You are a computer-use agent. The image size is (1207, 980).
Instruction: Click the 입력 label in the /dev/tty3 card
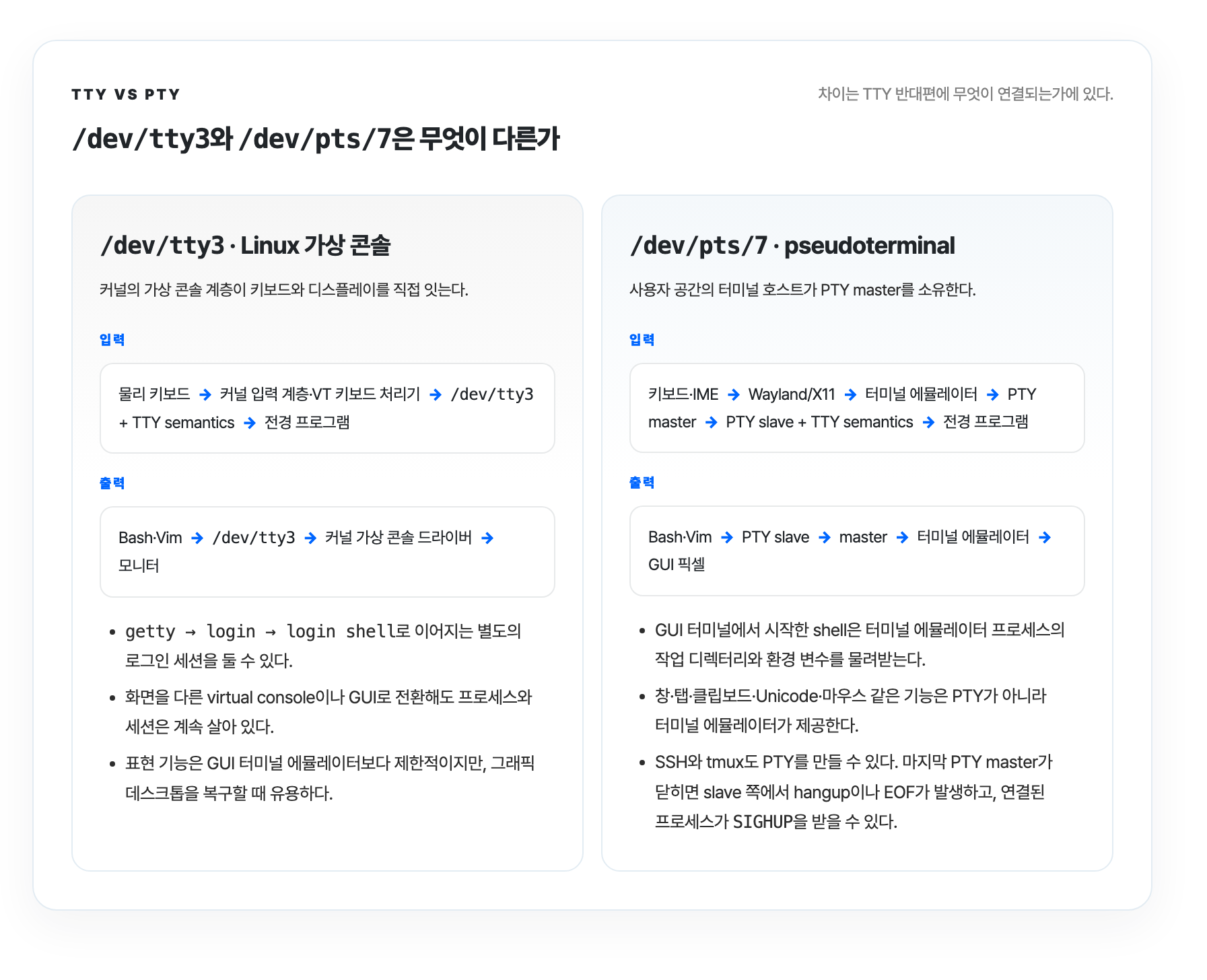112,339
